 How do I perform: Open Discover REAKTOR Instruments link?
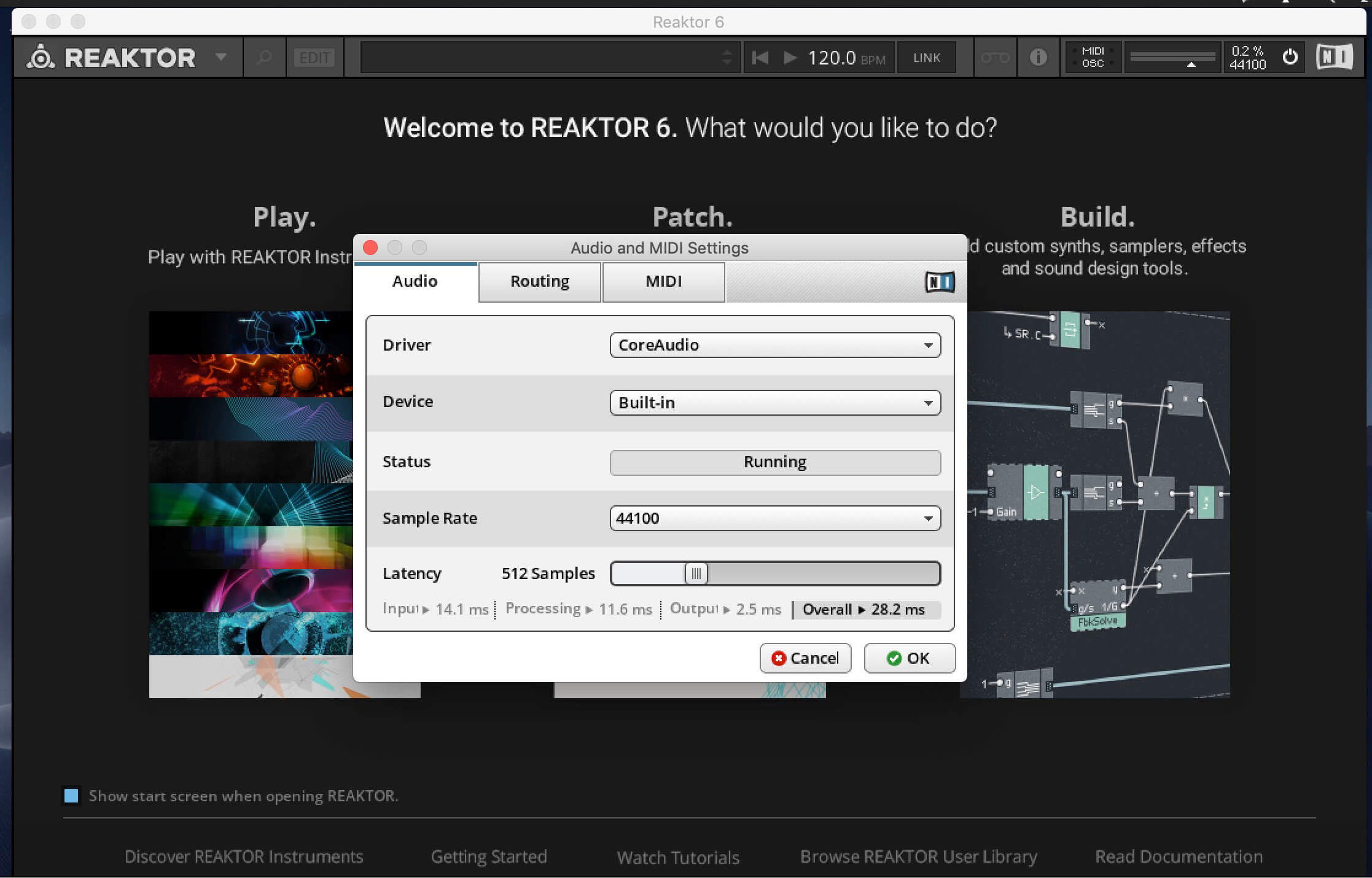click(x=244, y=857)
